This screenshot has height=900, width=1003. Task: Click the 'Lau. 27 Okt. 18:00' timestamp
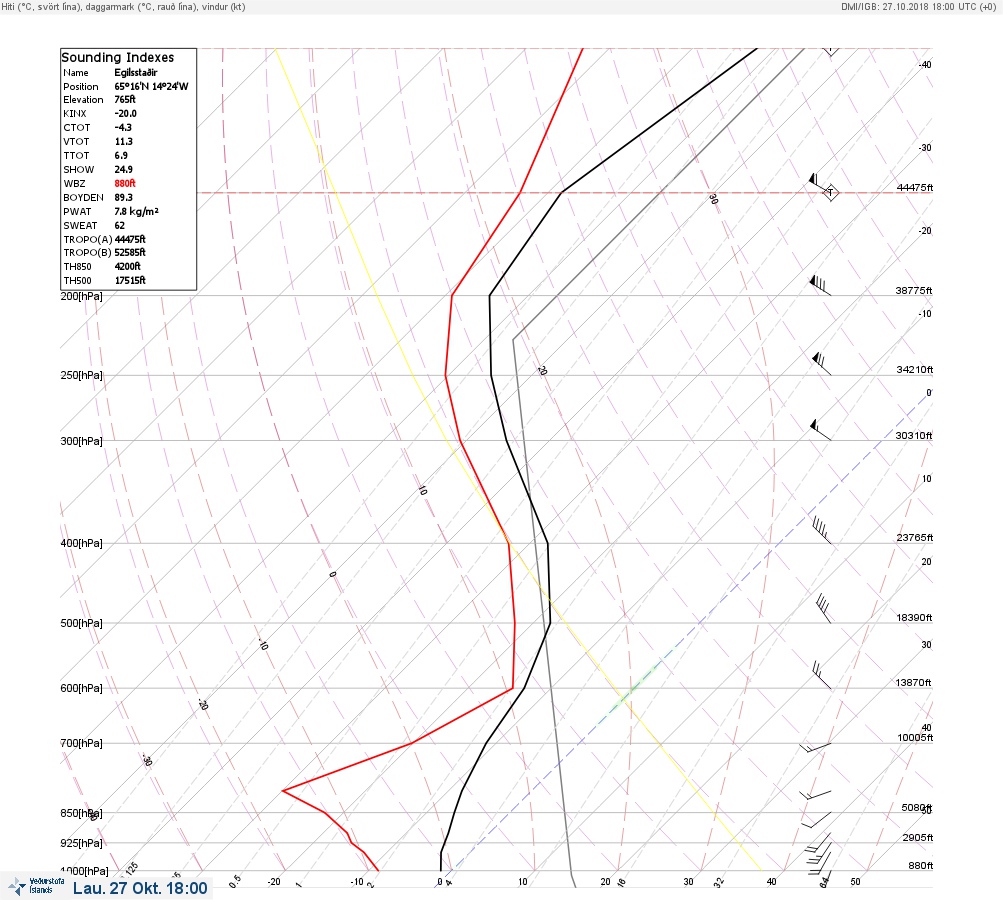[x=140, y=888]
